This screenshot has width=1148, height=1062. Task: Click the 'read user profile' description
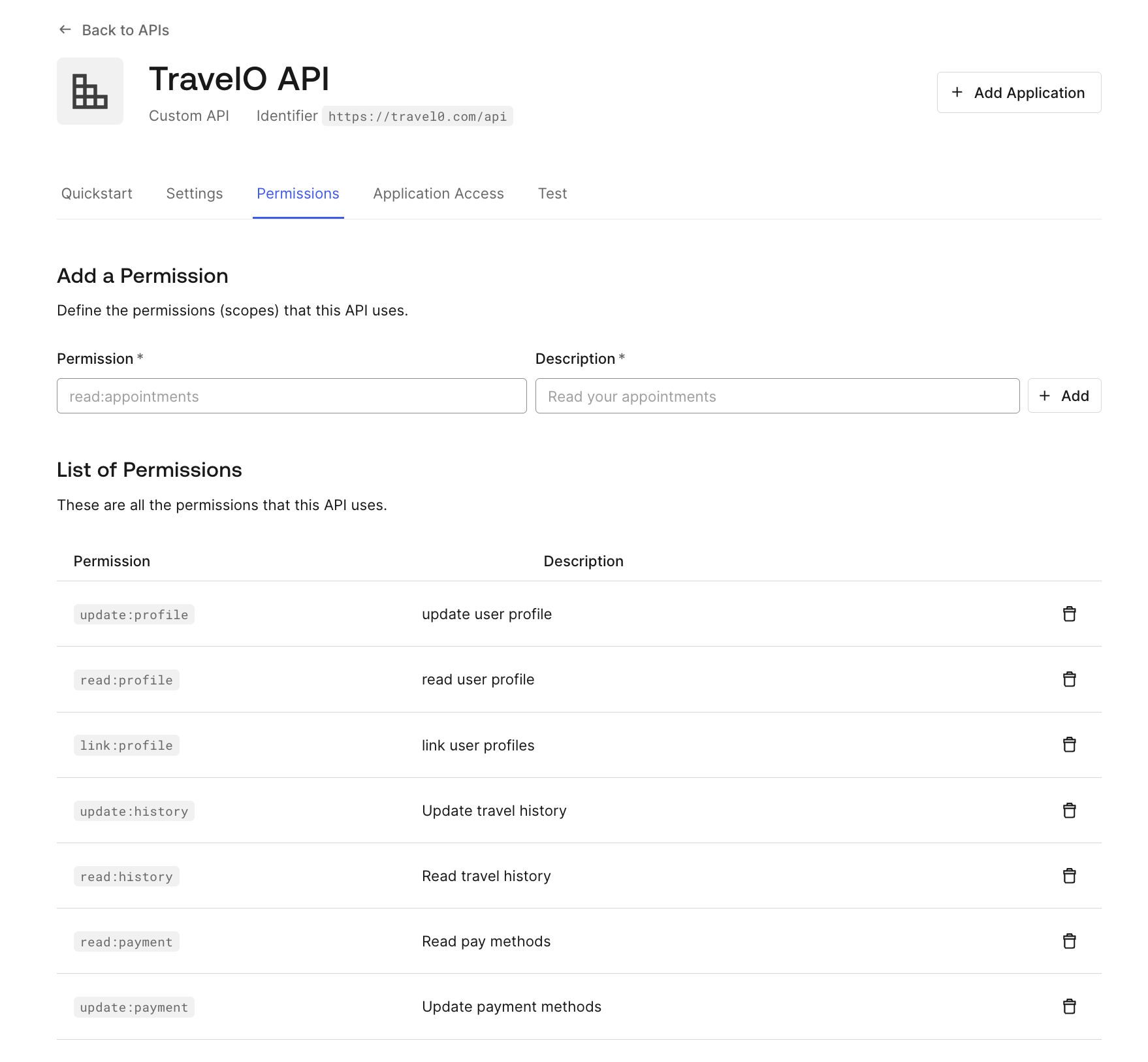coord(478,679)
